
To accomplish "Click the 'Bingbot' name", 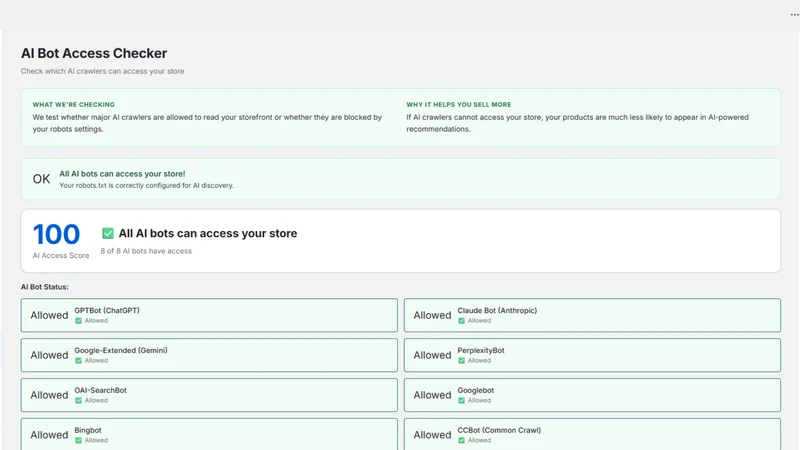I will tap(88, 430).
